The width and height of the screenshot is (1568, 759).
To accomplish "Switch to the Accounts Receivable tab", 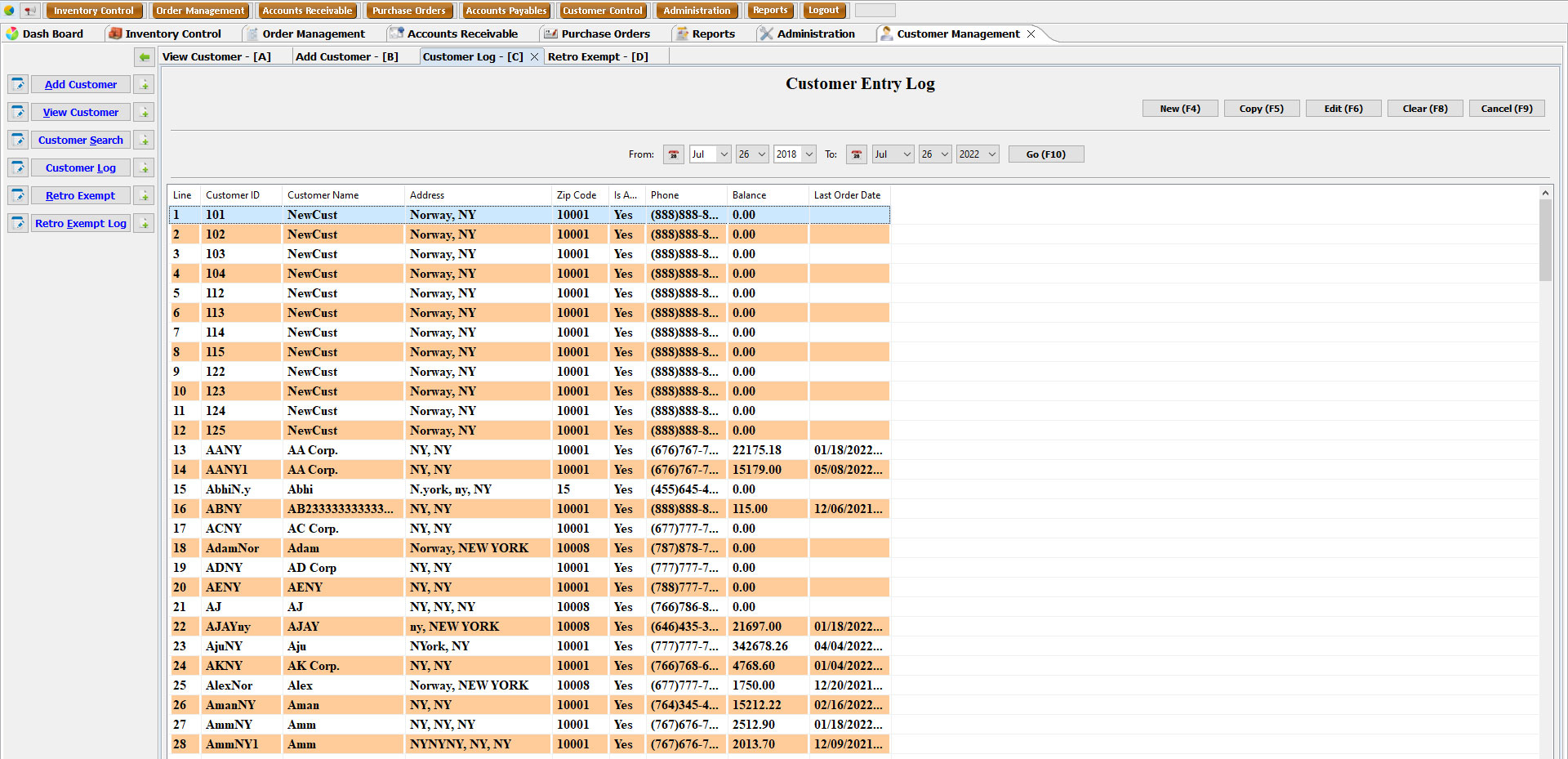I will pos(454,33).
